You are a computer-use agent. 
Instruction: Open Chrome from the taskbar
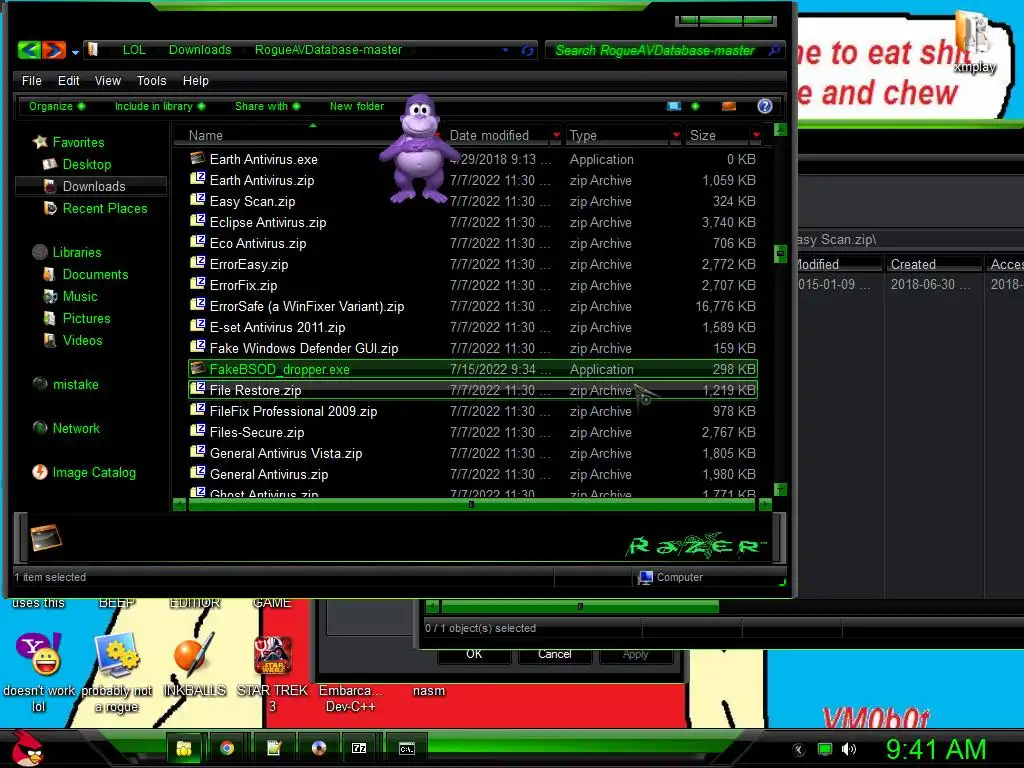coord(227,748)
